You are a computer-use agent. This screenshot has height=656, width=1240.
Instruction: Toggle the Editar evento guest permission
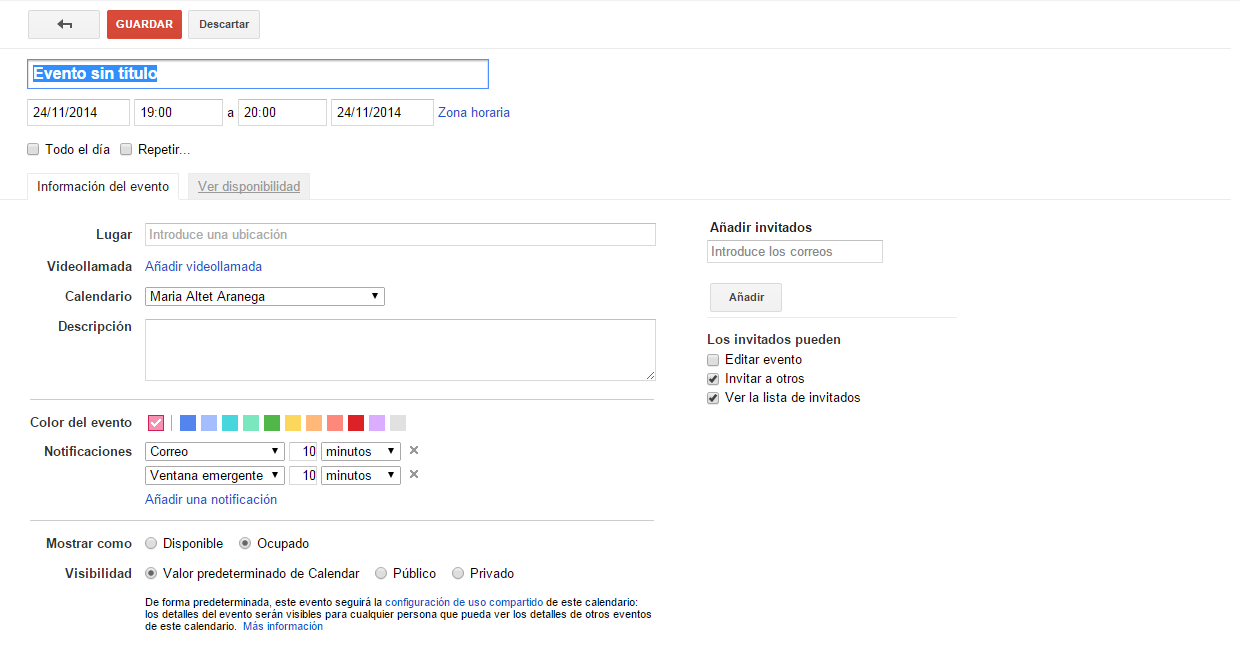tap(713, 360)
